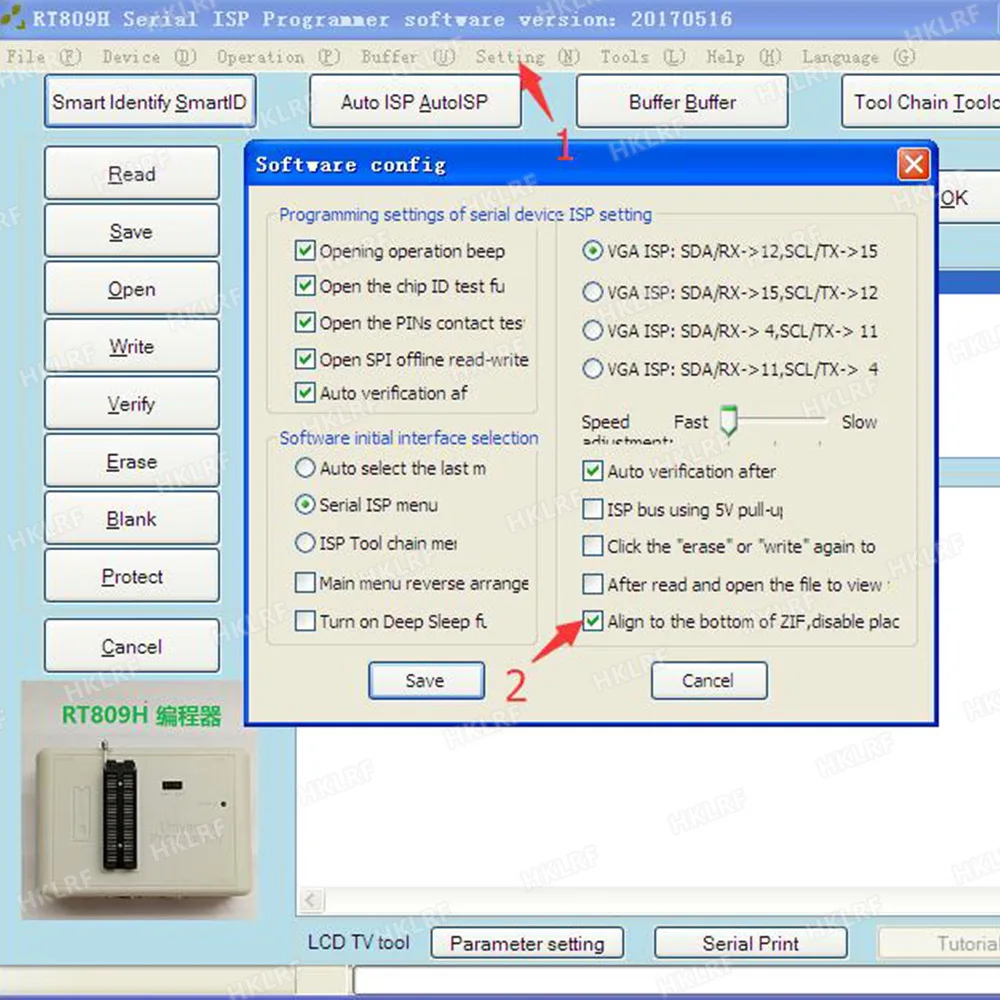Image resolution: width=1000 pixels, height=1000 pixels.
Task: Click Save in Software config dialog
Action: click(x=426, y=680)
